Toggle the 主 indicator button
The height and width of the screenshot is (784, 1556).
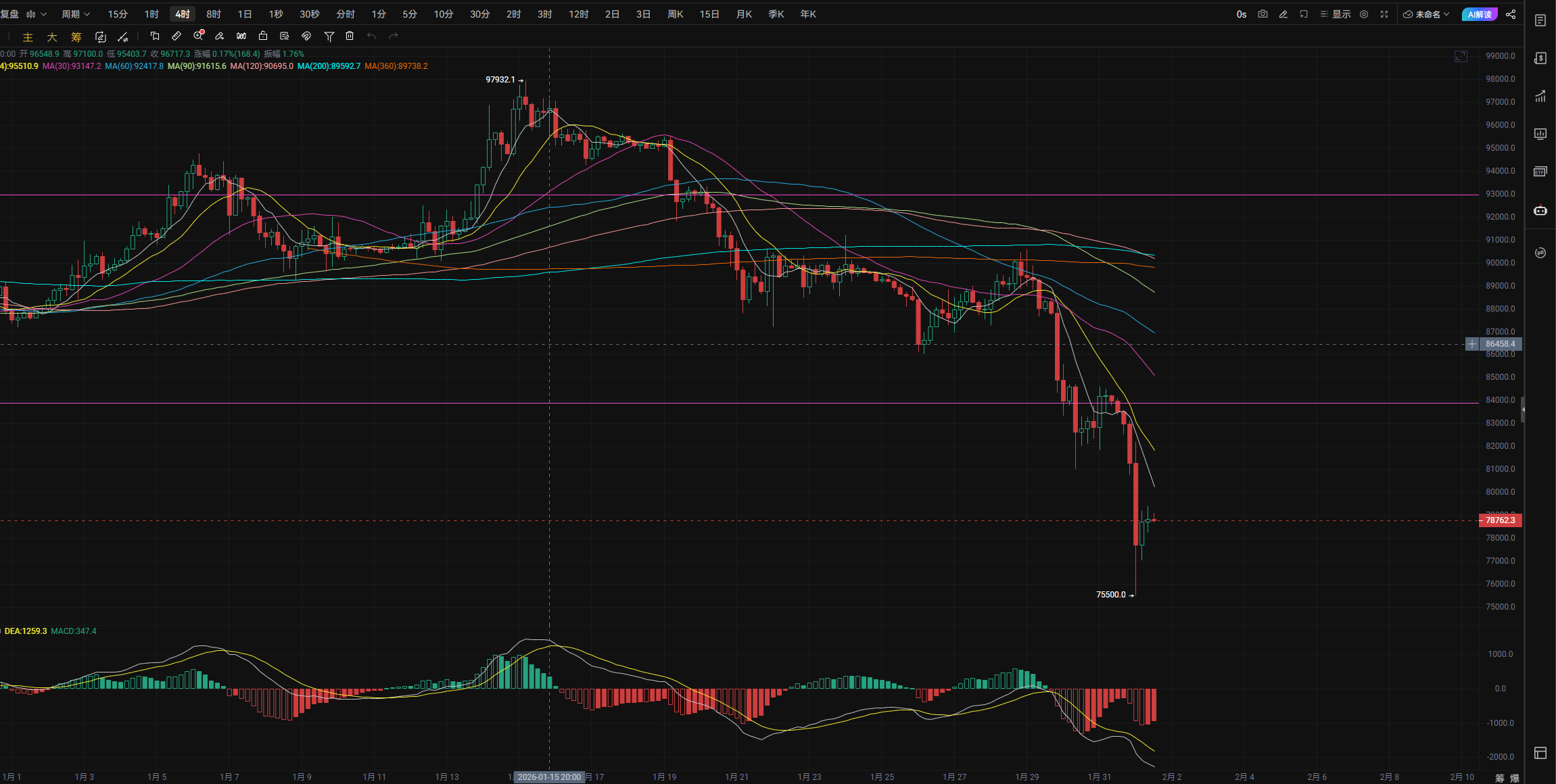(x=28, y=37)
